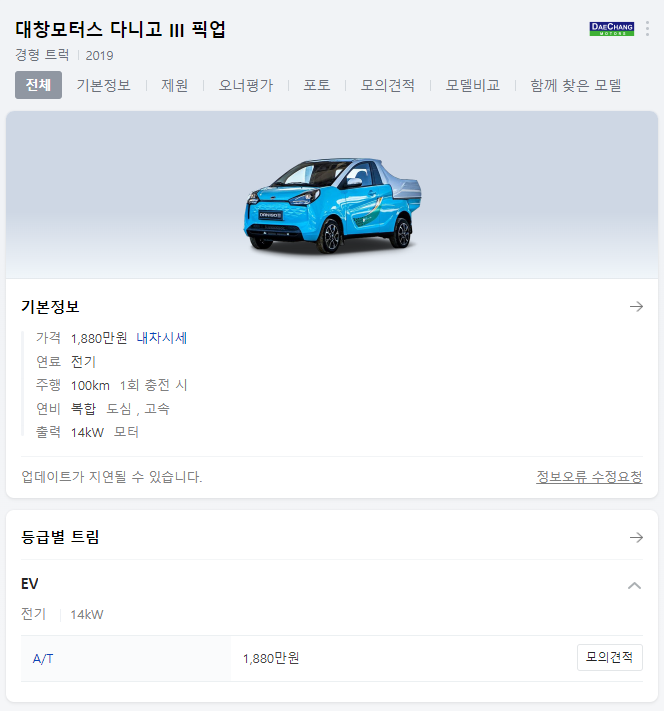Click the 전기 fuel value in 기본정보
Screen dimensions: 664x711
click(x=83, y=362)
